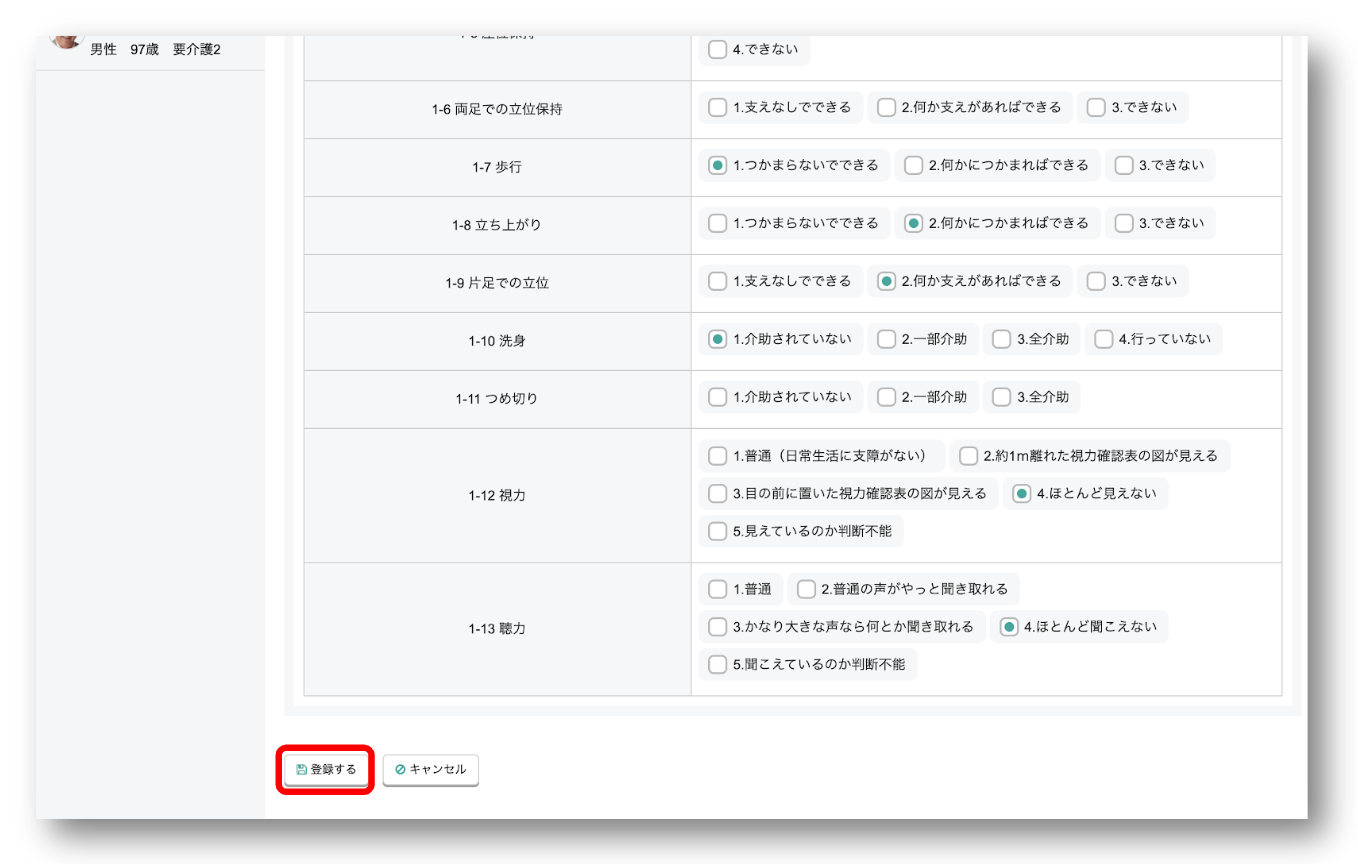The height and width of the screenshot is (864, 1358).
Task: Choose 3.全介助 for 1-11 つめ切り
Action: coord(1001,397)
